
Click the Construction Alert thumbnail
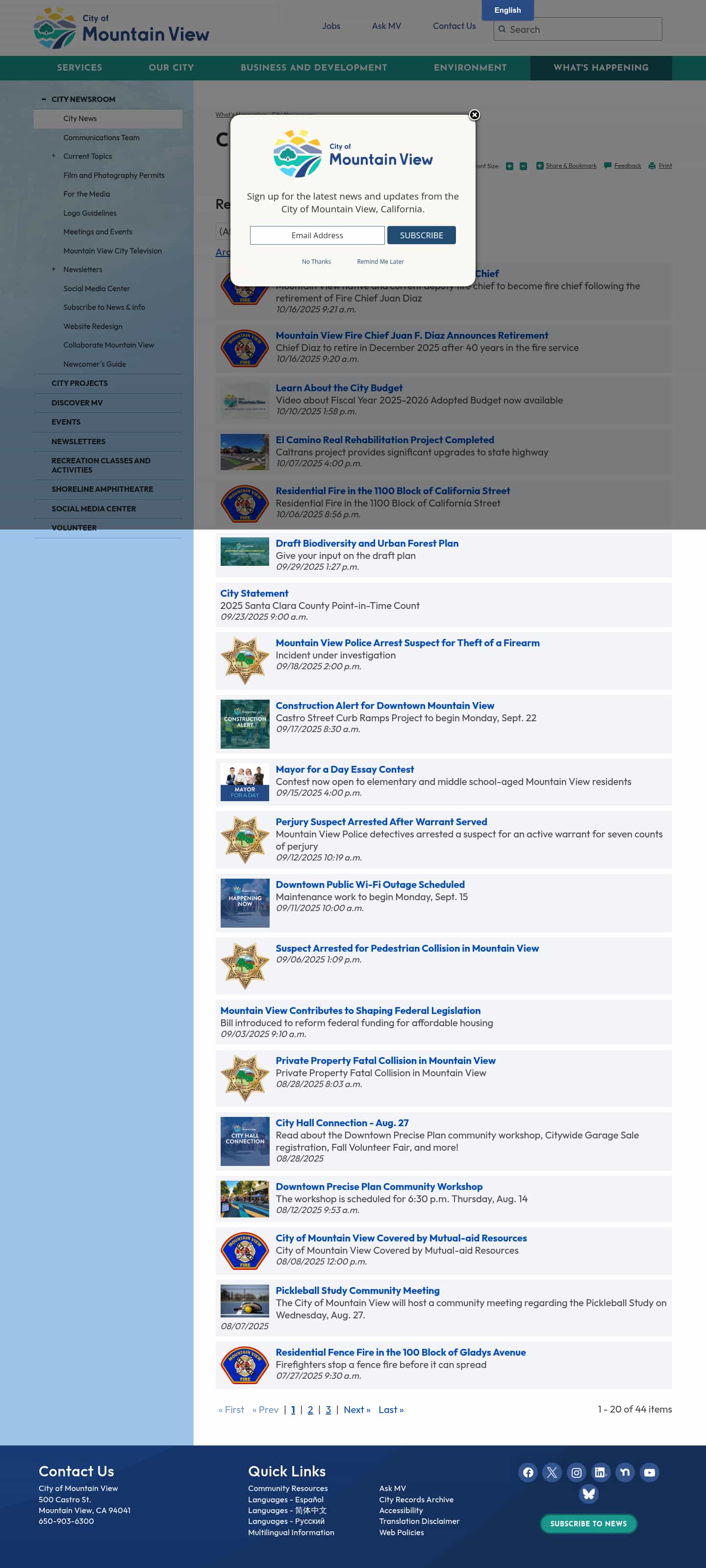click(x=245, y=724)
